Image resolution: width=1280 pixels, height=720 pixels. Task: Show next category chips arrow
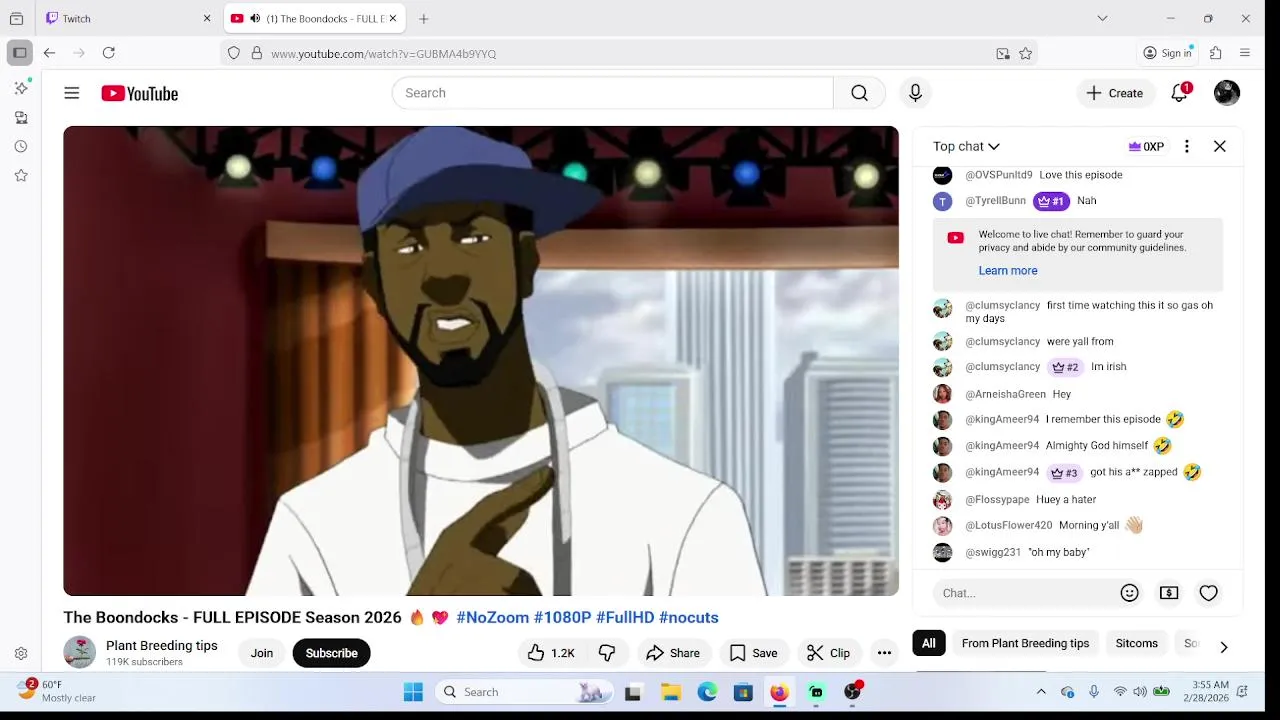tap(1223, 647)
